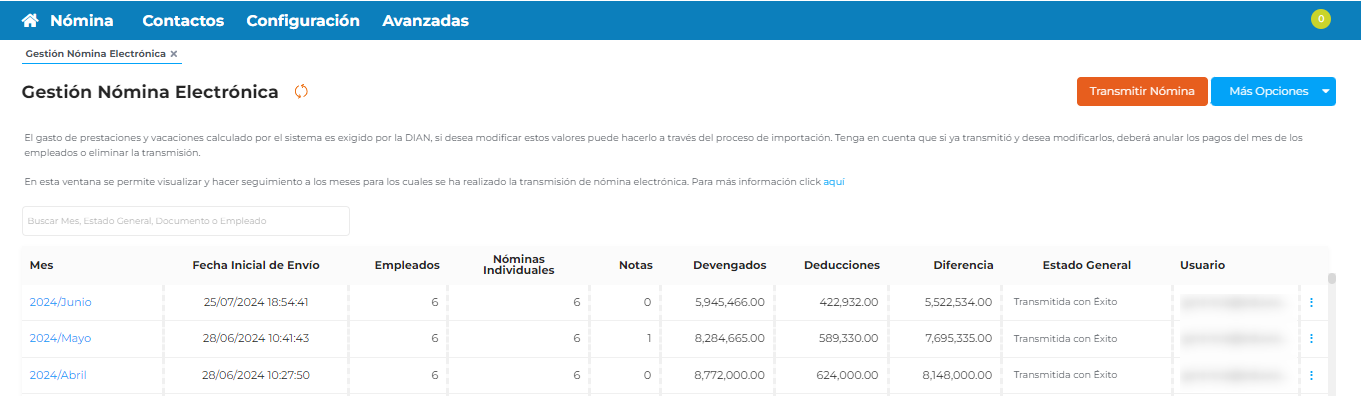Open the 2024/Abril month link
This screenshot has height=396, width=1361.
(59, 375)
